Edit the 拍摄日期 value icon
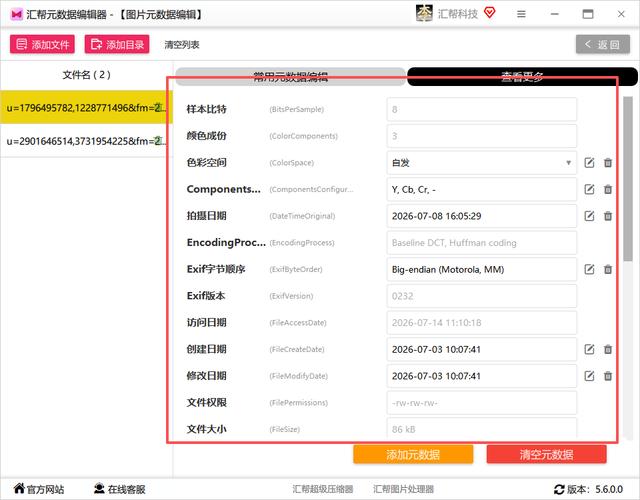640x500 pixels. tap(589, 216)
